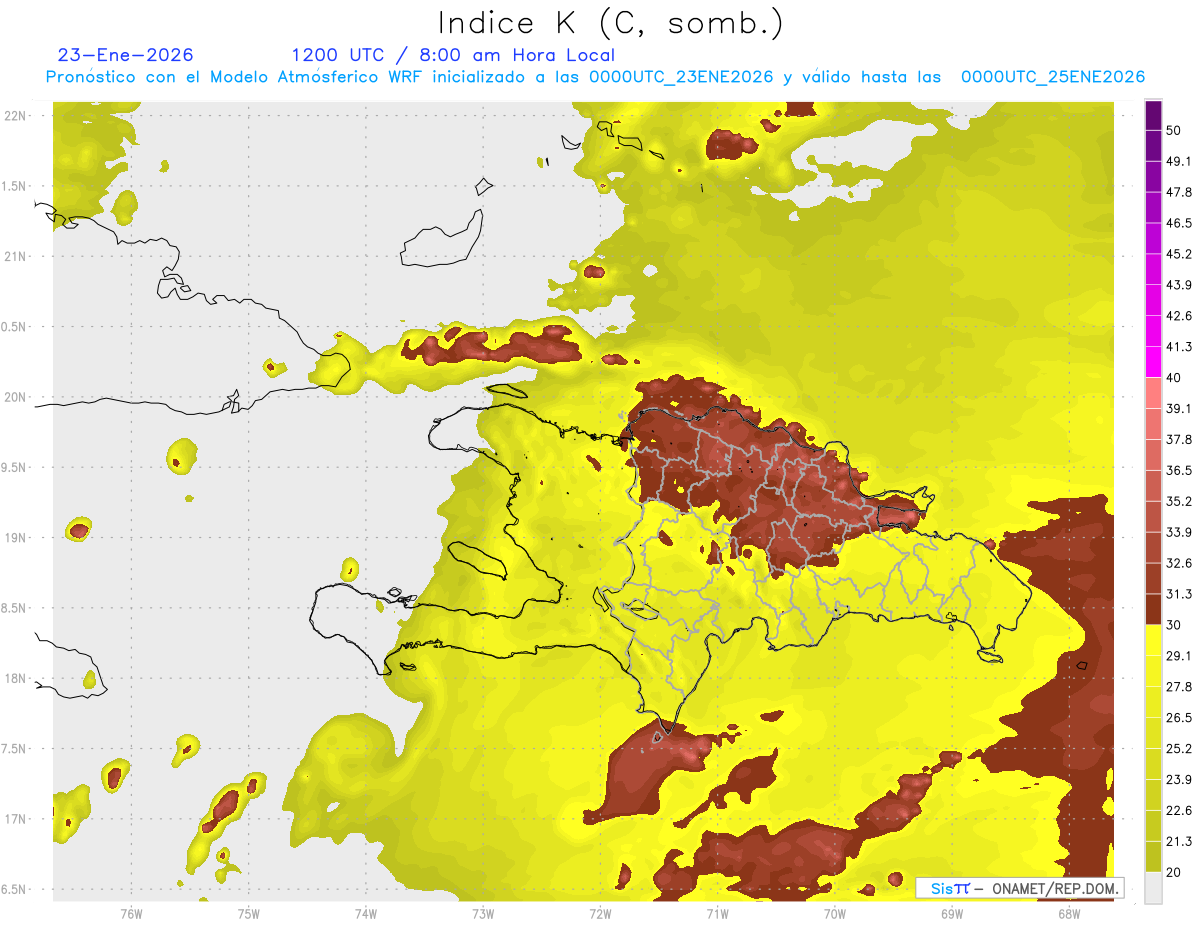The width and height of the screenshot is (1200, 927).
Task: Click the "Pronóstico con el Modelo Atmosférico WRF" forecast line
Action: click(x=595, y=77)
